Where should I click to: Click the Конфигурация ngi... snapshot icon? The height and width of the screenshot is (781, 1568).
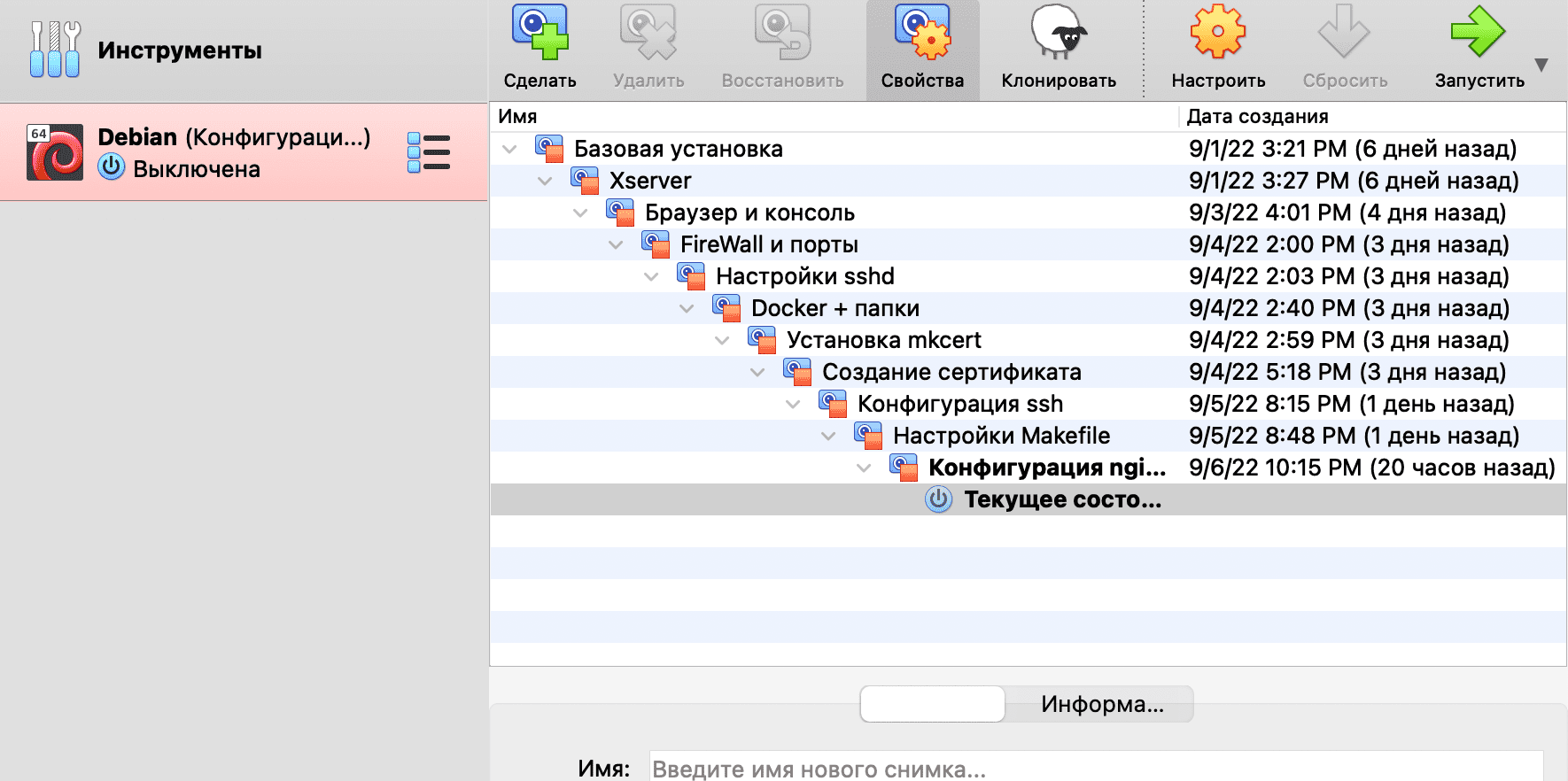(904, 468)
